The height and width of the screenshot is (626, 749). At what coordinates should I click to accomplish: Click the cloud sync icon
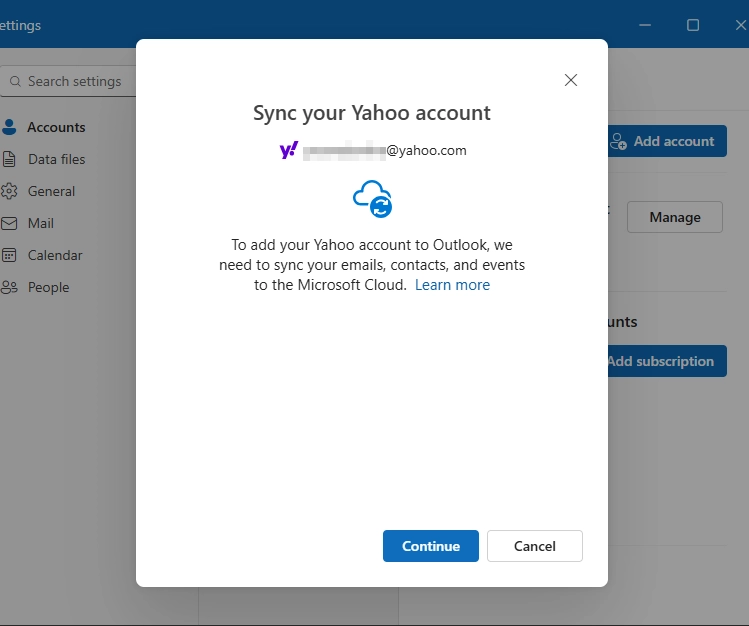[x=373, y=199]
